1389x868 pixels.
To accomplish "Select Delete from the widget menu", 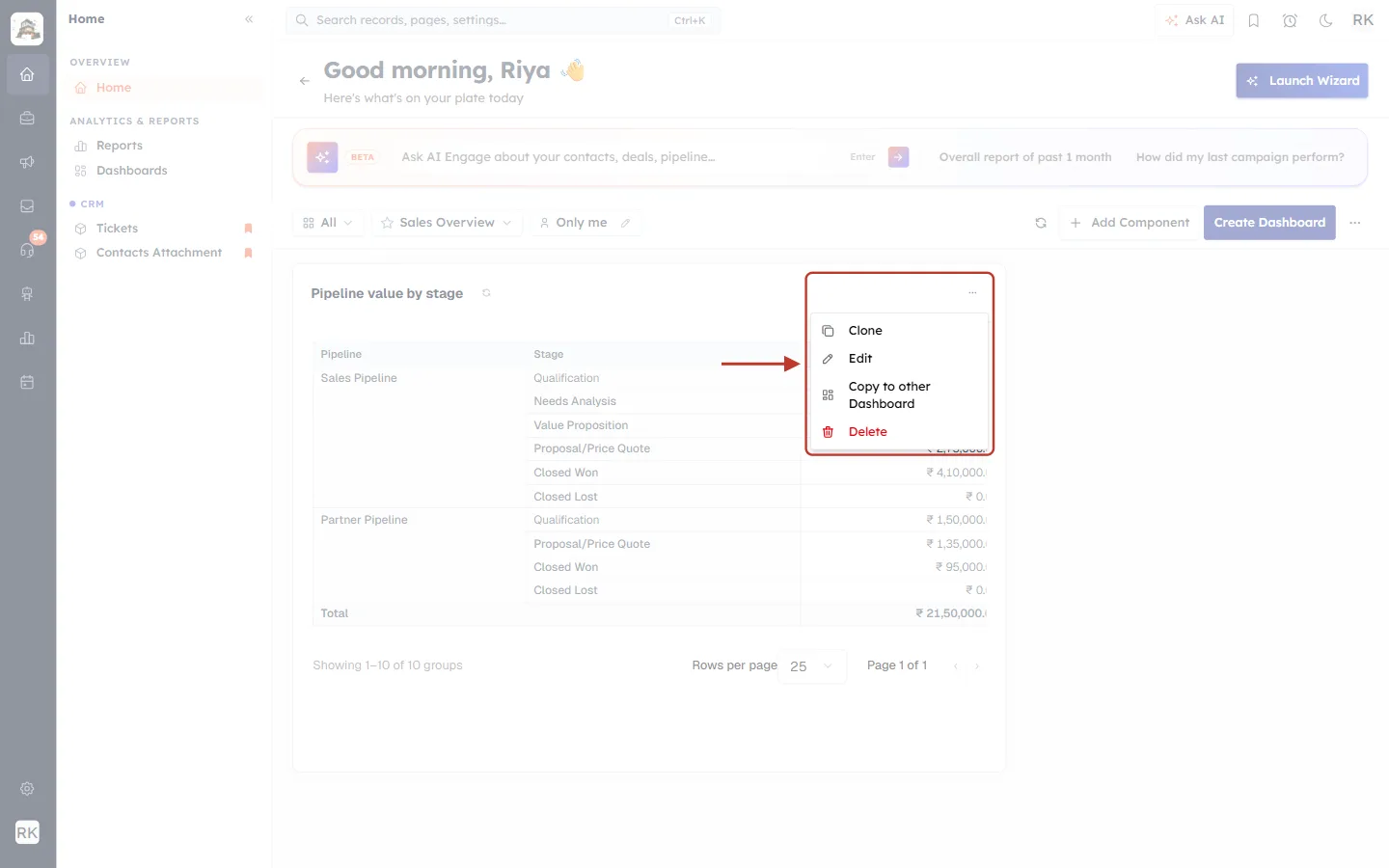I will point(899,432).
